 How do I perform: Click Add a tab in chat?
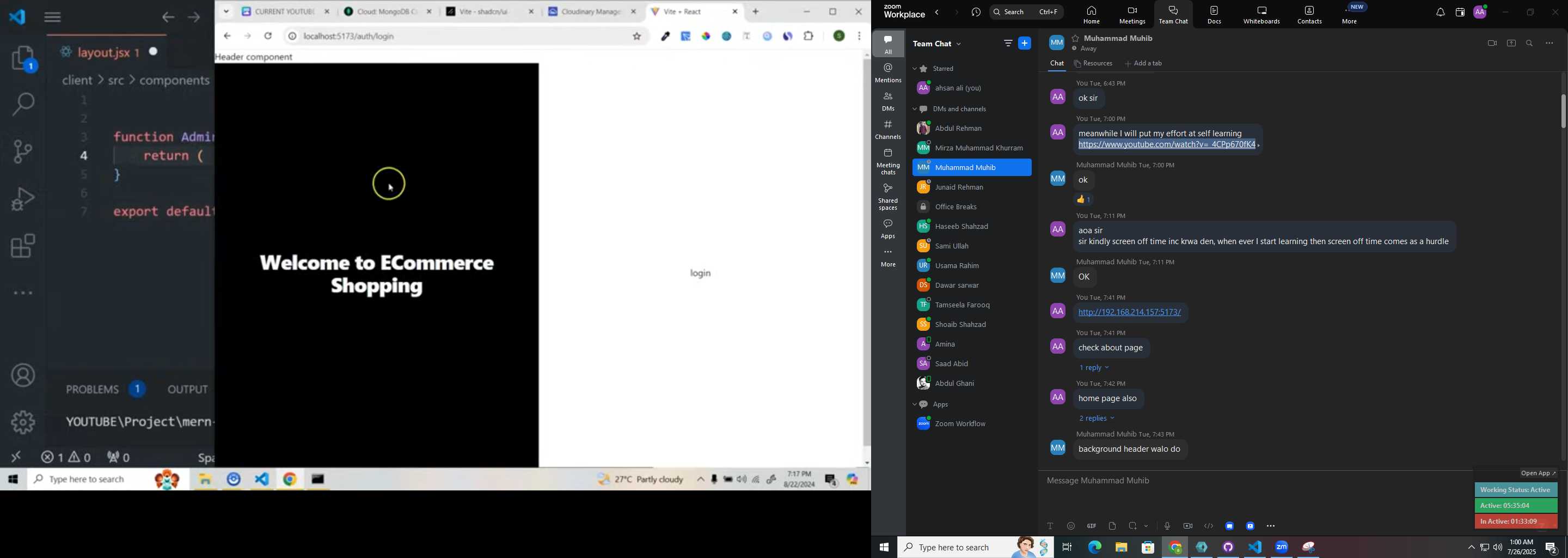coord(1143,63)
